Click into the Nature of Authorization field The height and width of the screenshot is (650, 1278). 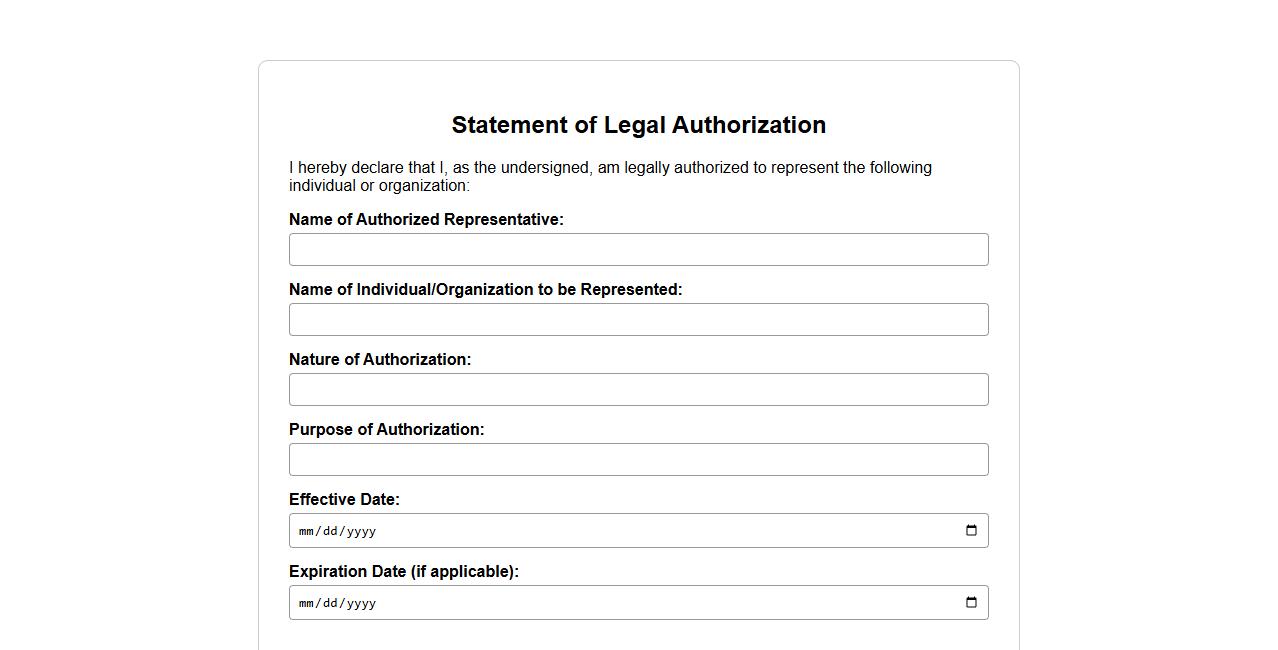(638, 390)
